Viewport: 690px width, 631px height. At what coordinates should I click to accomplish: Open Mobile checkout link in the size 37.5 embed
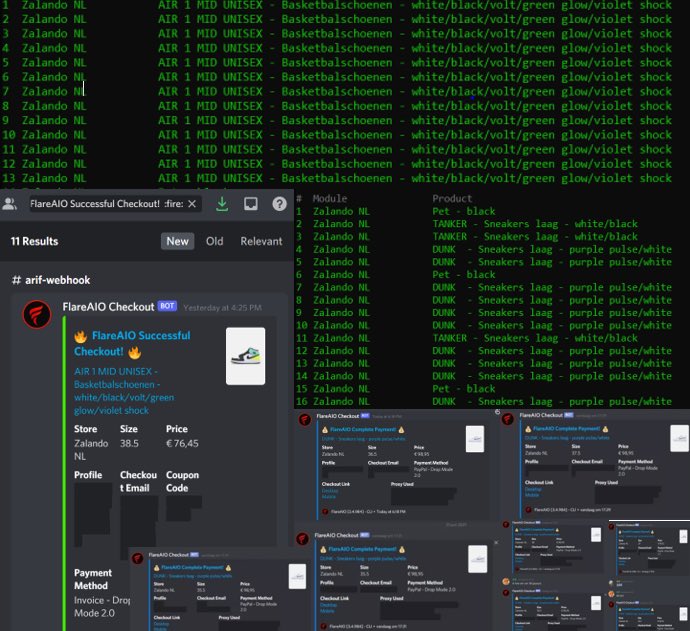click(x=532, y=495)
